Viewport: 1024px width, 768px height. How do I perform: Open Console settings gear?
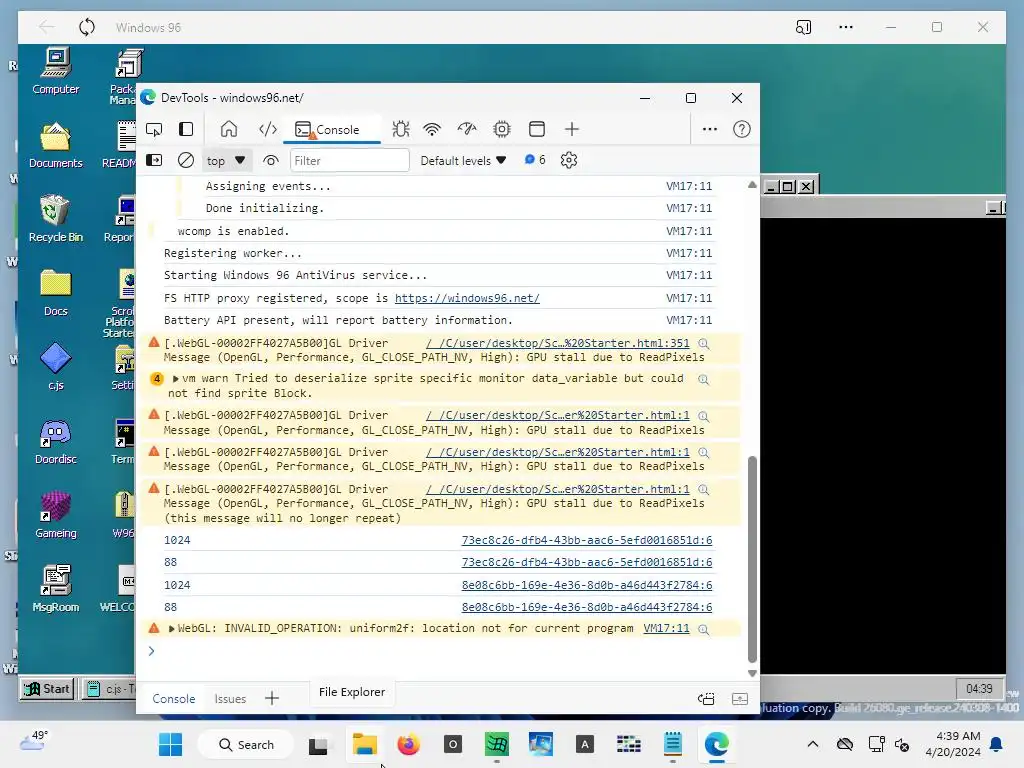click(x=569, y=160)
